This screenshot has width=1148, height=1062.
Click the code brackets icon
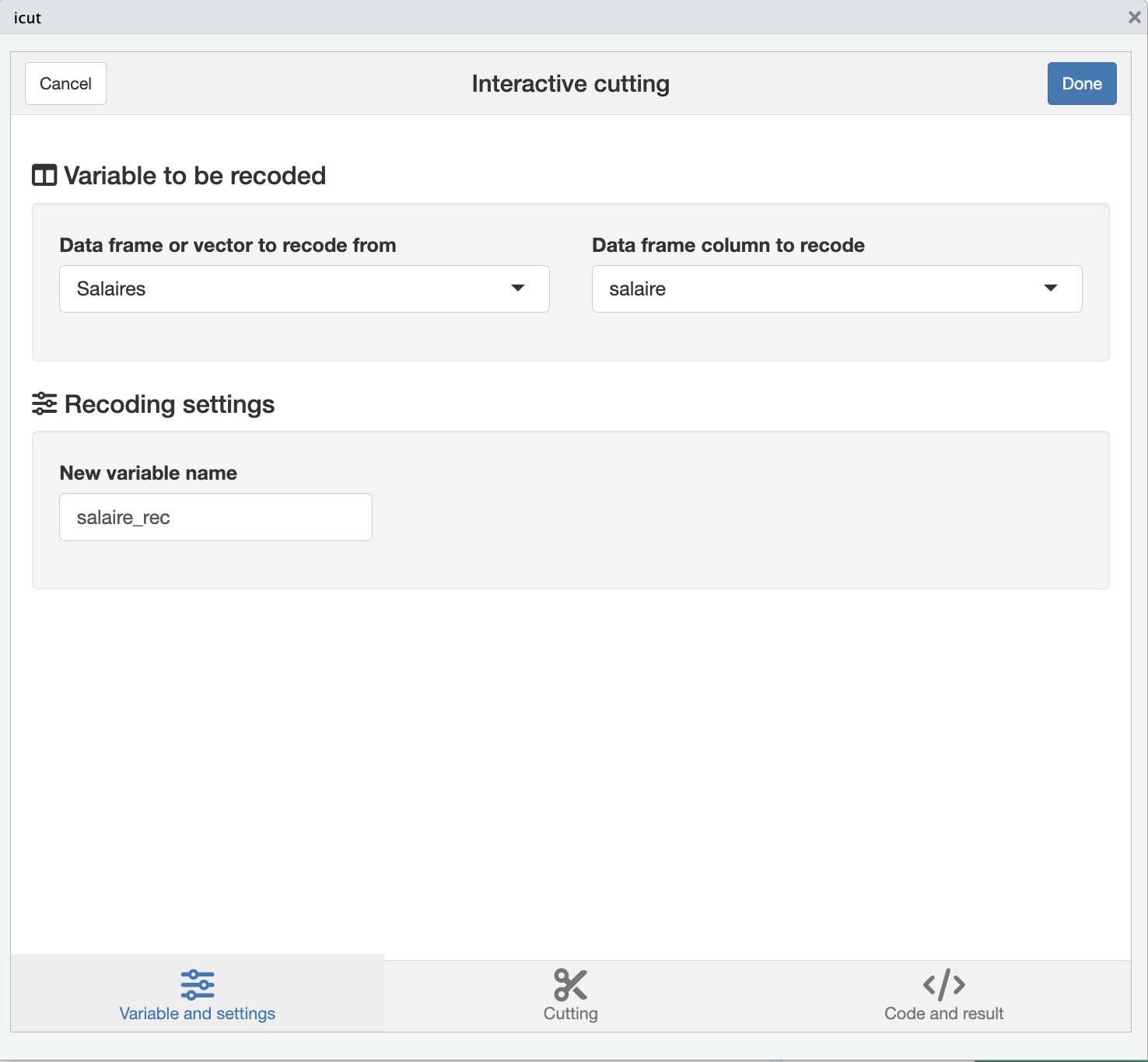point(944,984)
